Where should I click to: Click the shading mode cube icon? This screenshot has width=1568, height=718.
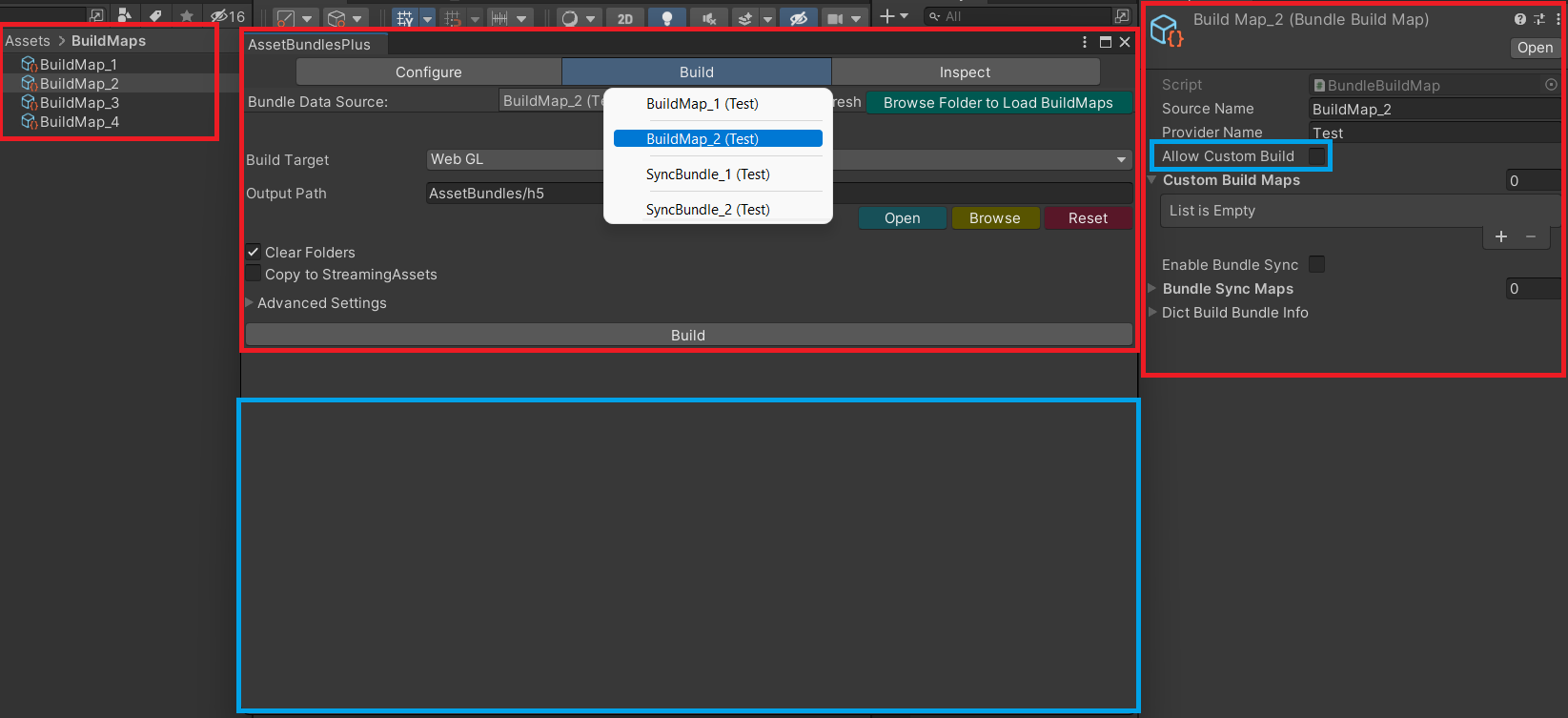pyautogui.click(x=336, y=18)
